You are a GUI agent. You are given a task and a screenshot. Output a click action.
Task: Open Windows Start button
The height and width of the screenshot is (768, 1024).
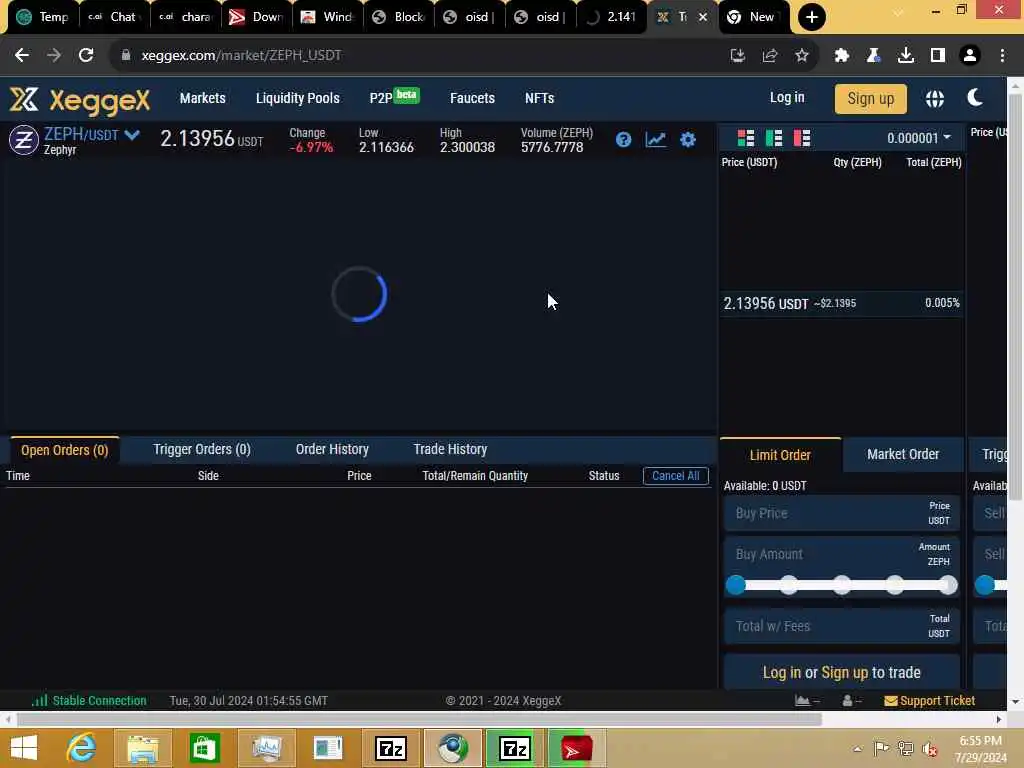pos(24,748)
